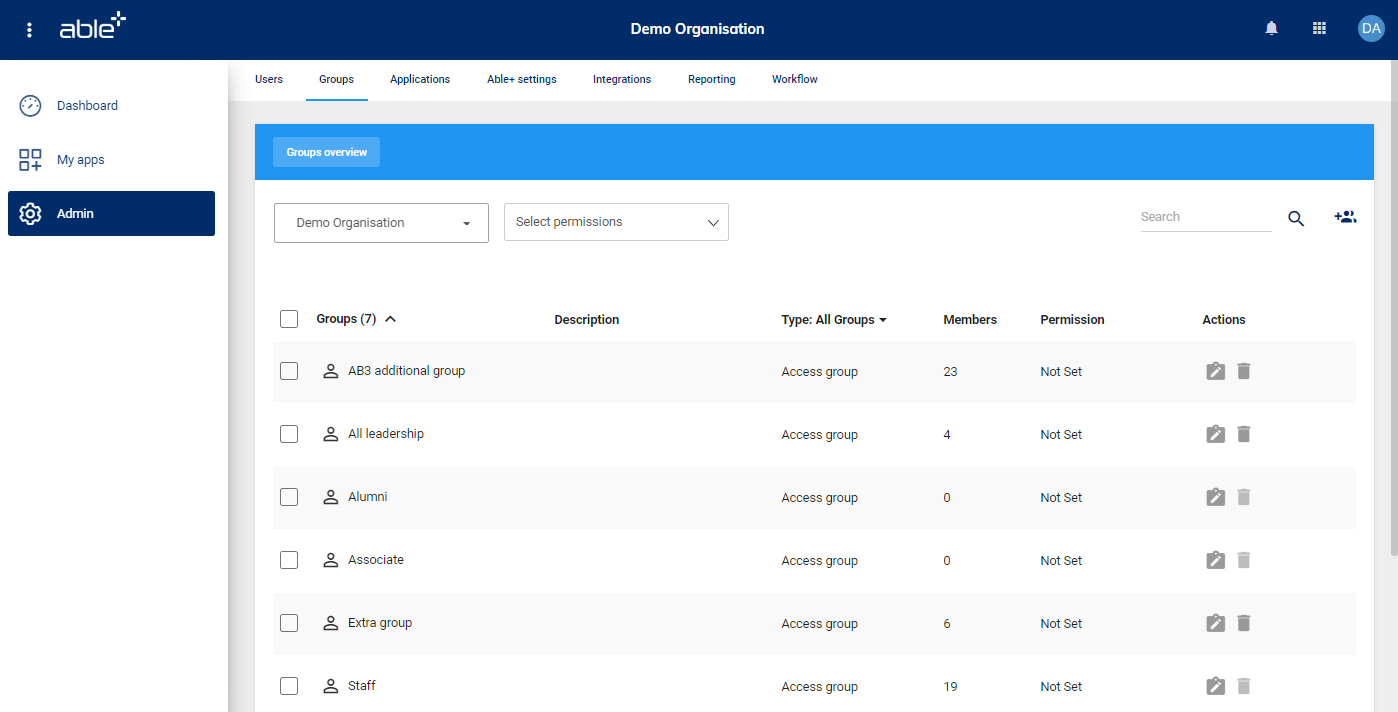Click the search magnifier icon
The image size is (1398, 712).
coord(1296,219)
